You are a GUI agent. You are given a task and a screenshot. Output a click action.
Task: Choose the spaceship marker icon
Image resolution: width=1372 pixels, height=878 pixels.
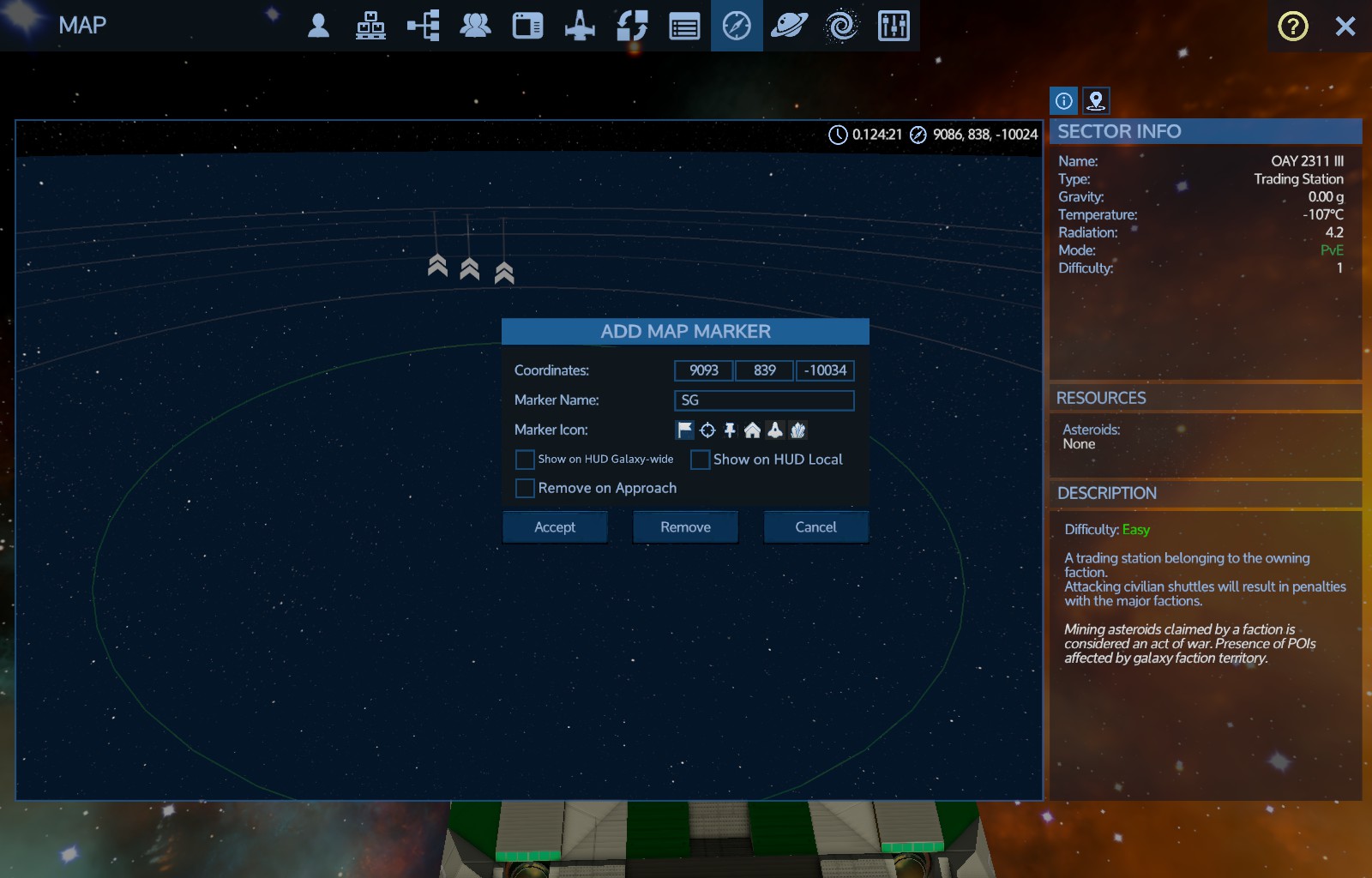(775, 430)
